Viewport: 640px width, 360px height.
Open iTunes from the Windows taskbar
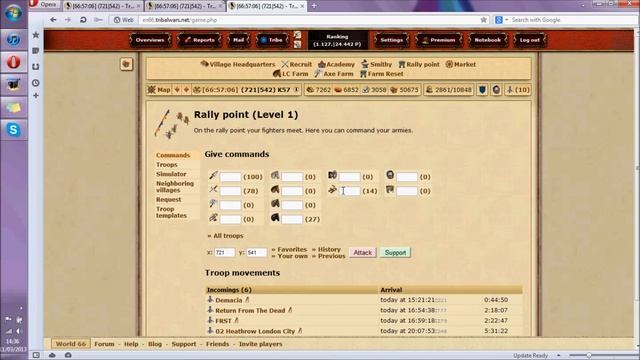coord(13,39)
